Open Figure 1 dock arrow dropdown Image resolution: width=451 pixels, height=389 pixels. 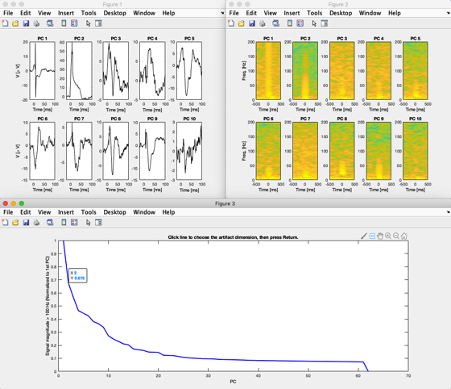click(222, 13)
